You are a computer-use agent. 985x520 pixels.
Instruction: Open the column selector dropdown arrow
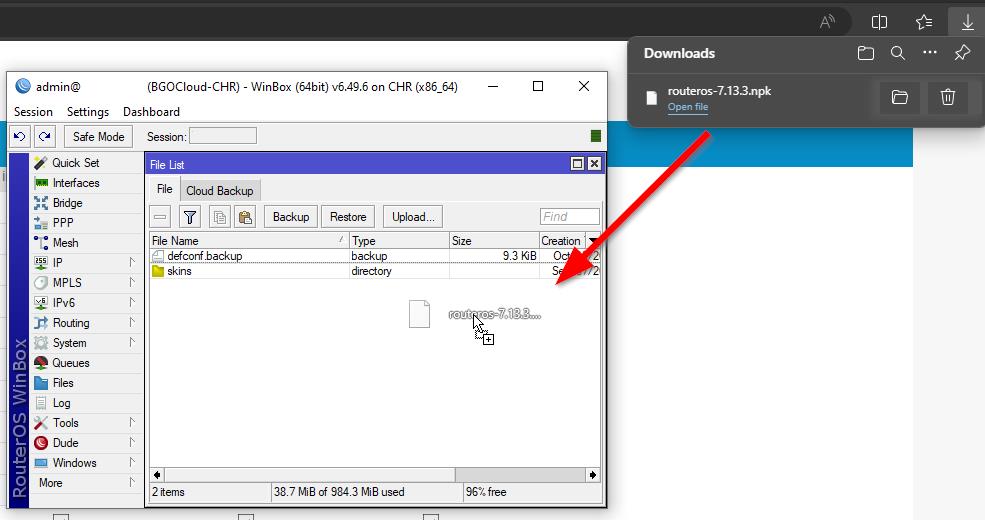592,241
